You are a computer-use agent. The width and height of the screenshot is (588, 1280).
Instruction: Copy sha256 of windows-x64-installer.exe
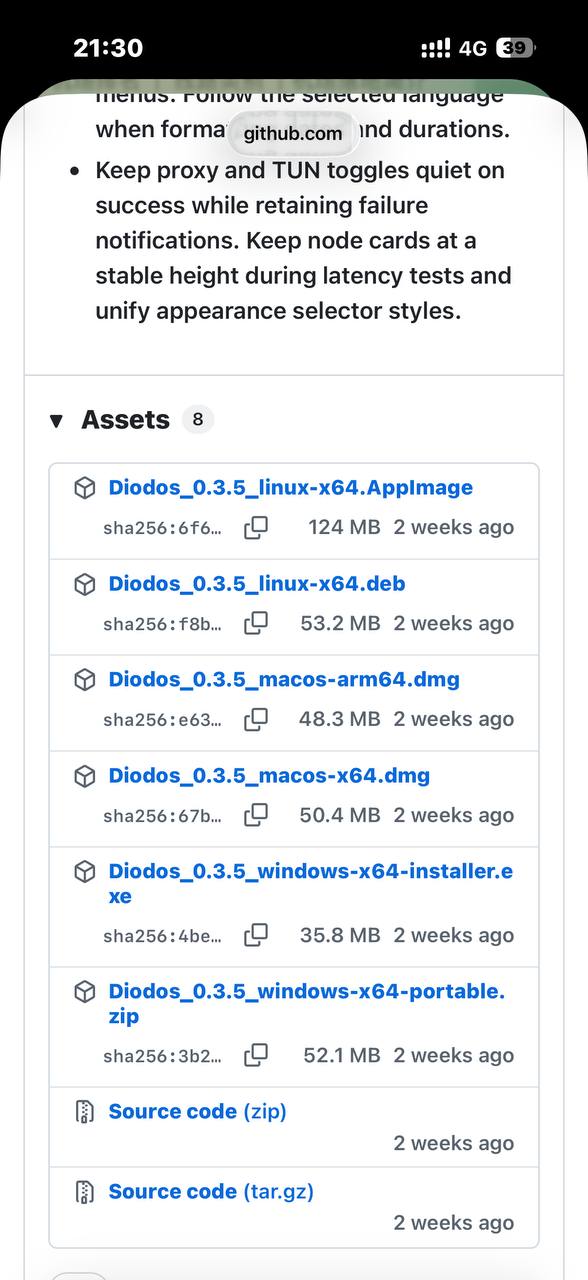256,936
